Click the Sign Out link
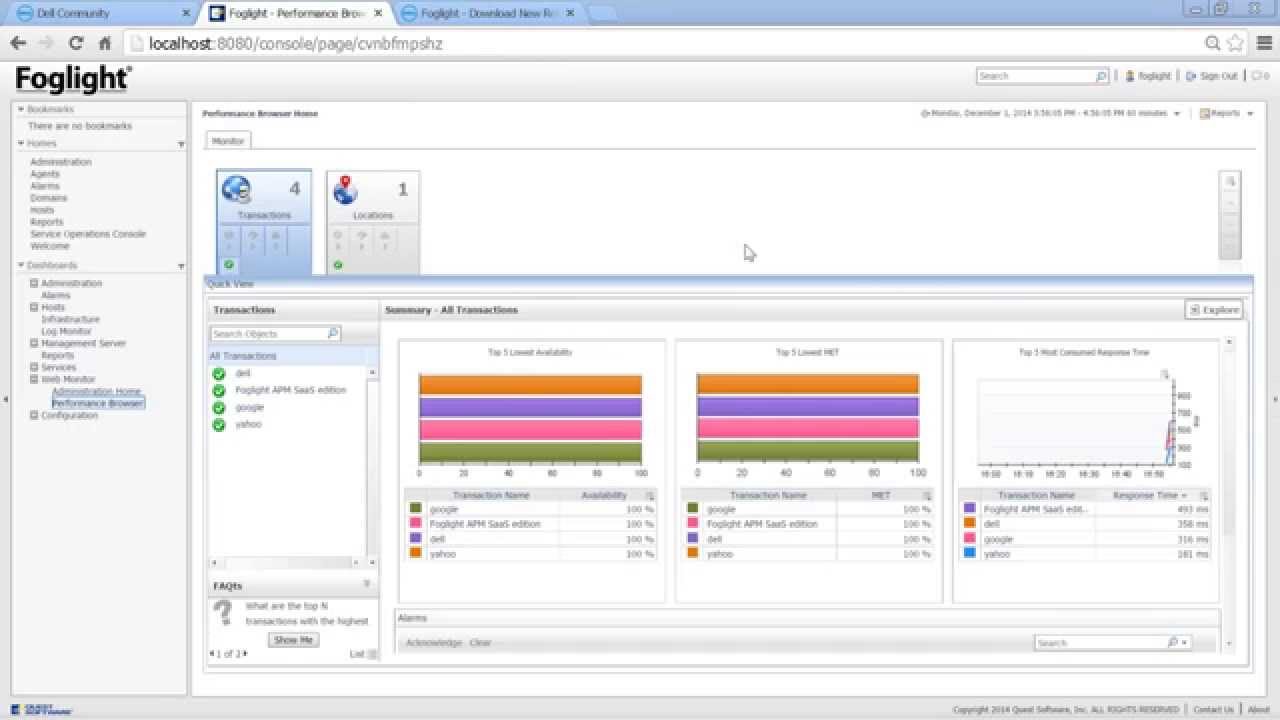The height and width of the screenshot is (720, 1280). 1218,76
